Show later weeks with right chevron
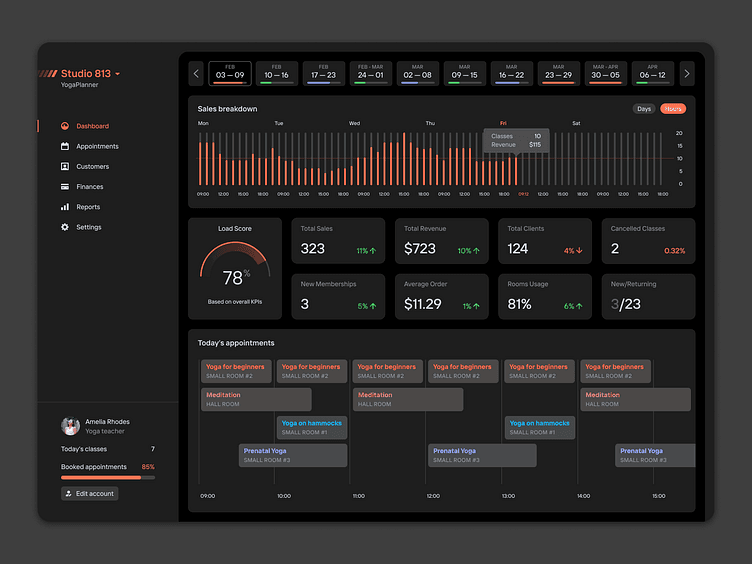The height and width of the screenshot is (564, 752). click(687, 73)
